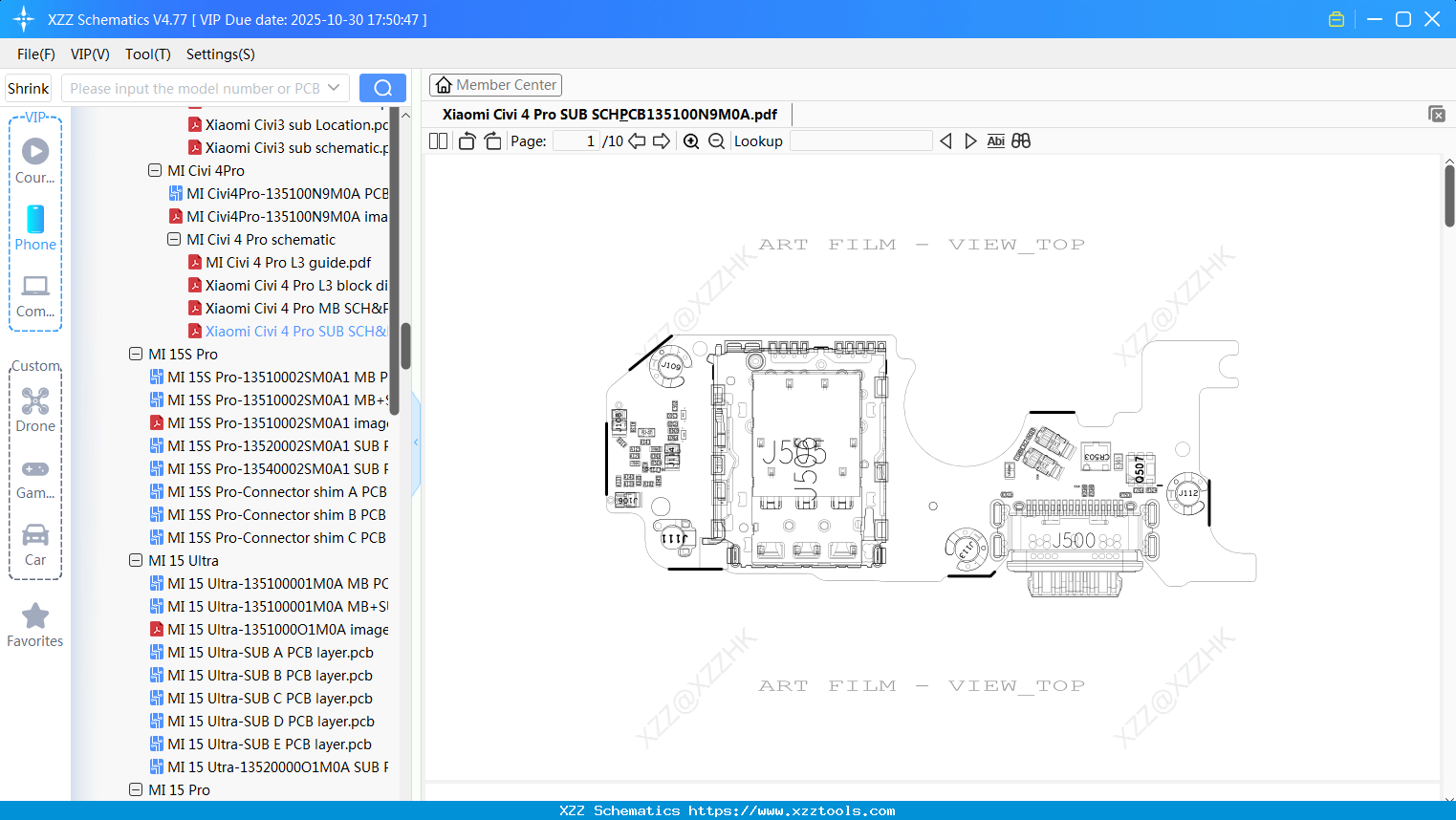Rotate the page counterclockwise

point(466,140)
